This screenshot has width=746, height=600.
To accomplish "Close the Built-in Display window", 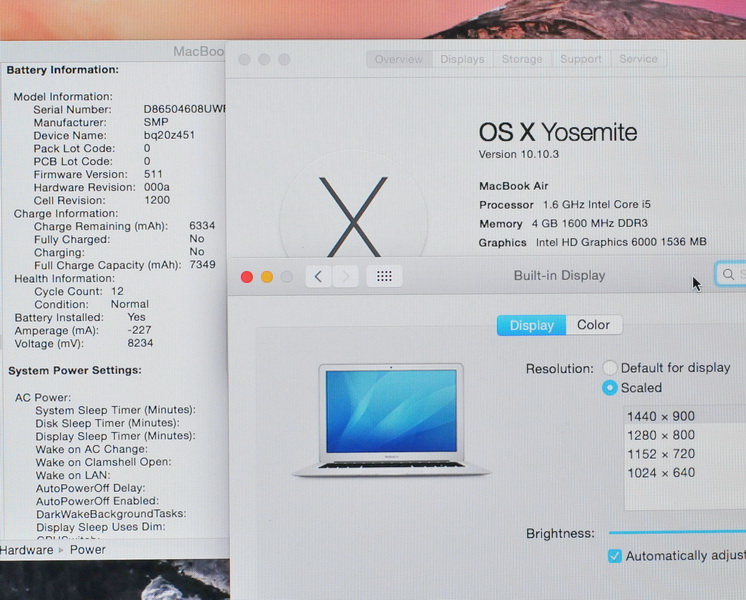I will 246,277.
